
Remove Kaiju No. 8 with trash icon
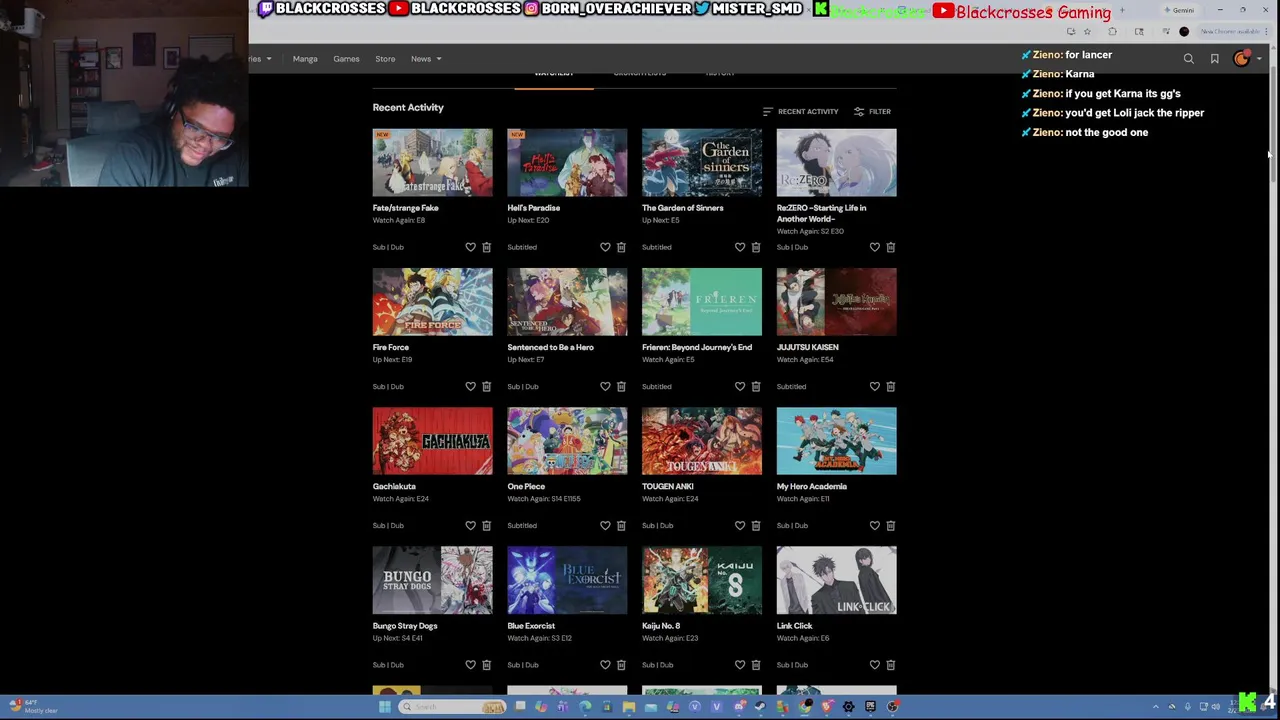coord(756,665)
